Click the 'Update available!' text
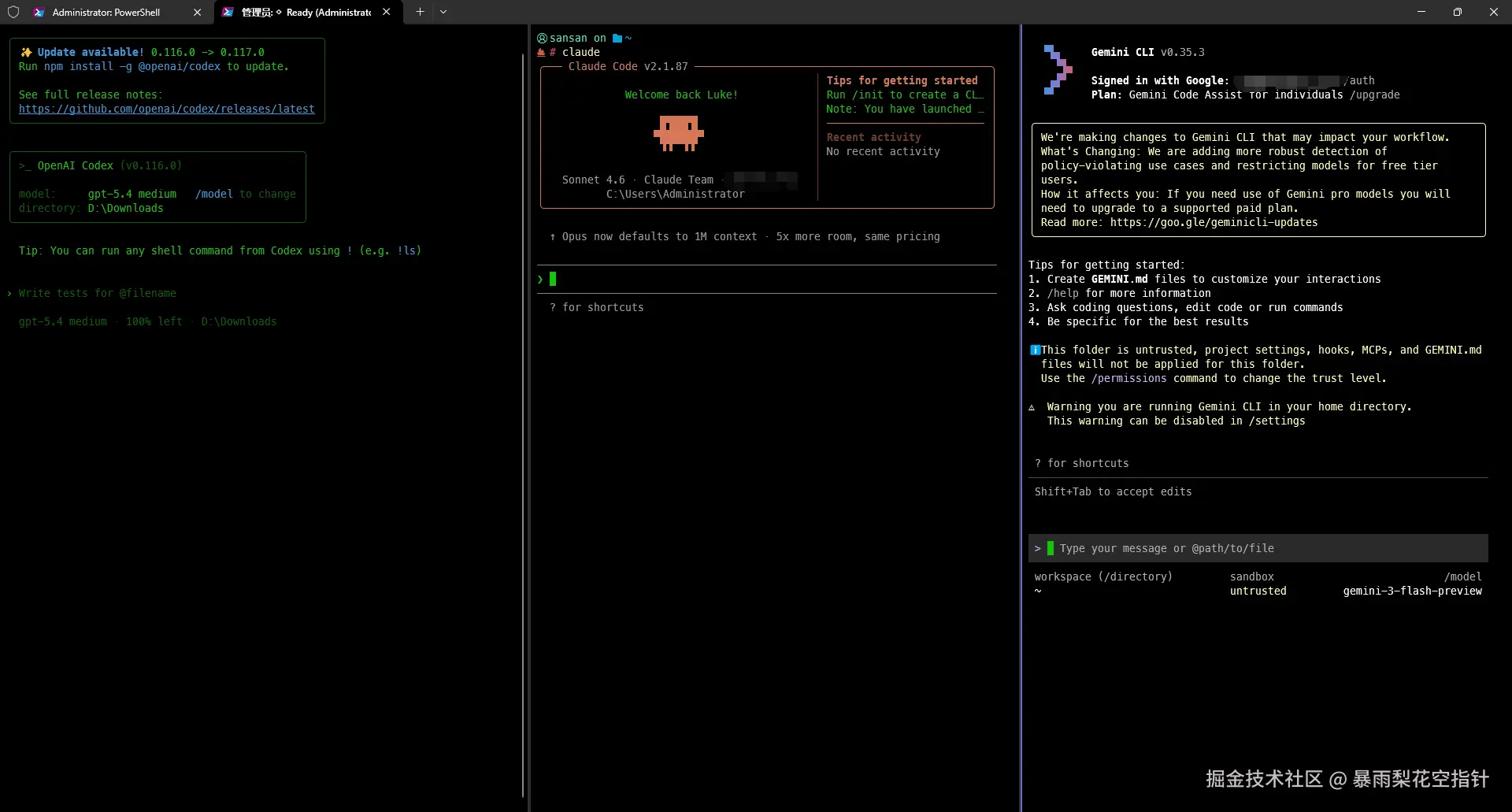Screen dimensions: 1512x812 (91, 52)
